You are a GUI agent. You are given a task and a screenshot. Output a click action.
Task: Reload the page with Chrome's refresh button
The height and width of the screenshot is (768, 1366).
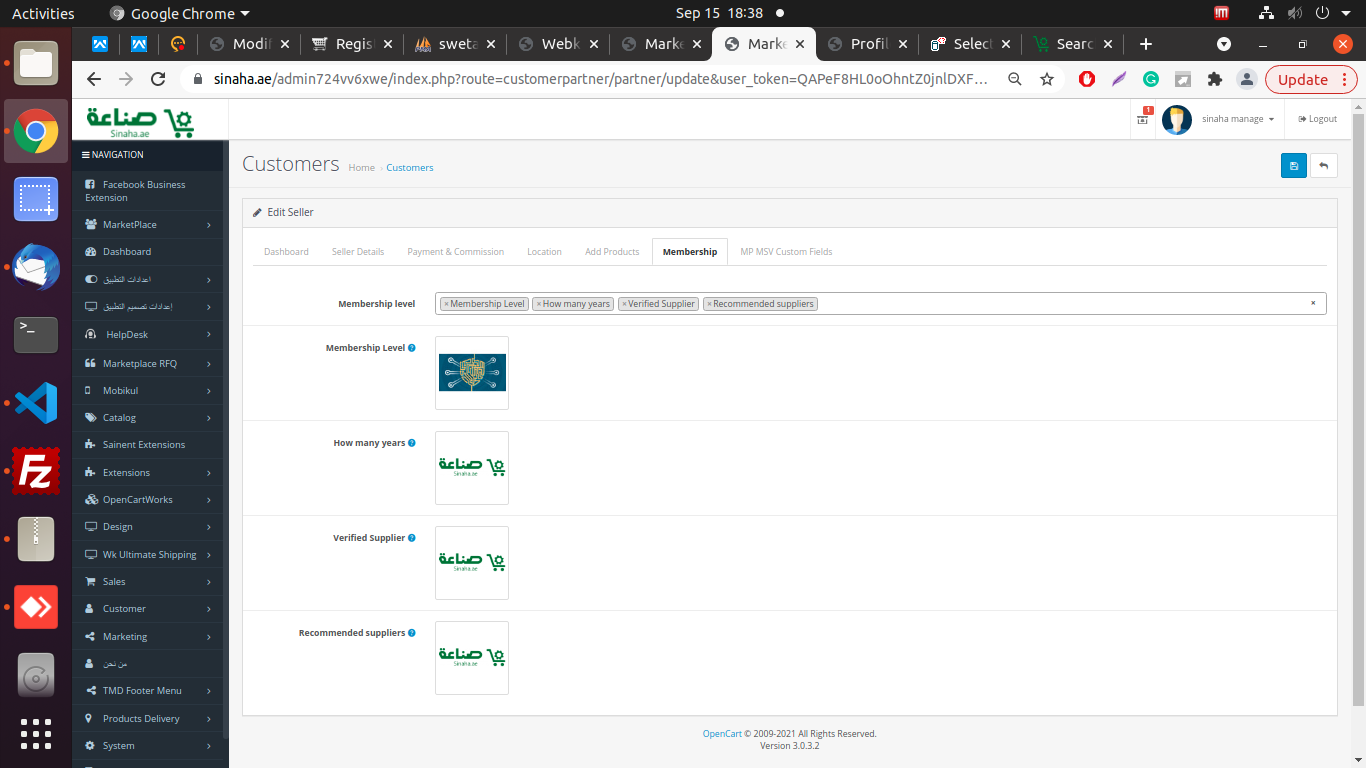(158, 79)
